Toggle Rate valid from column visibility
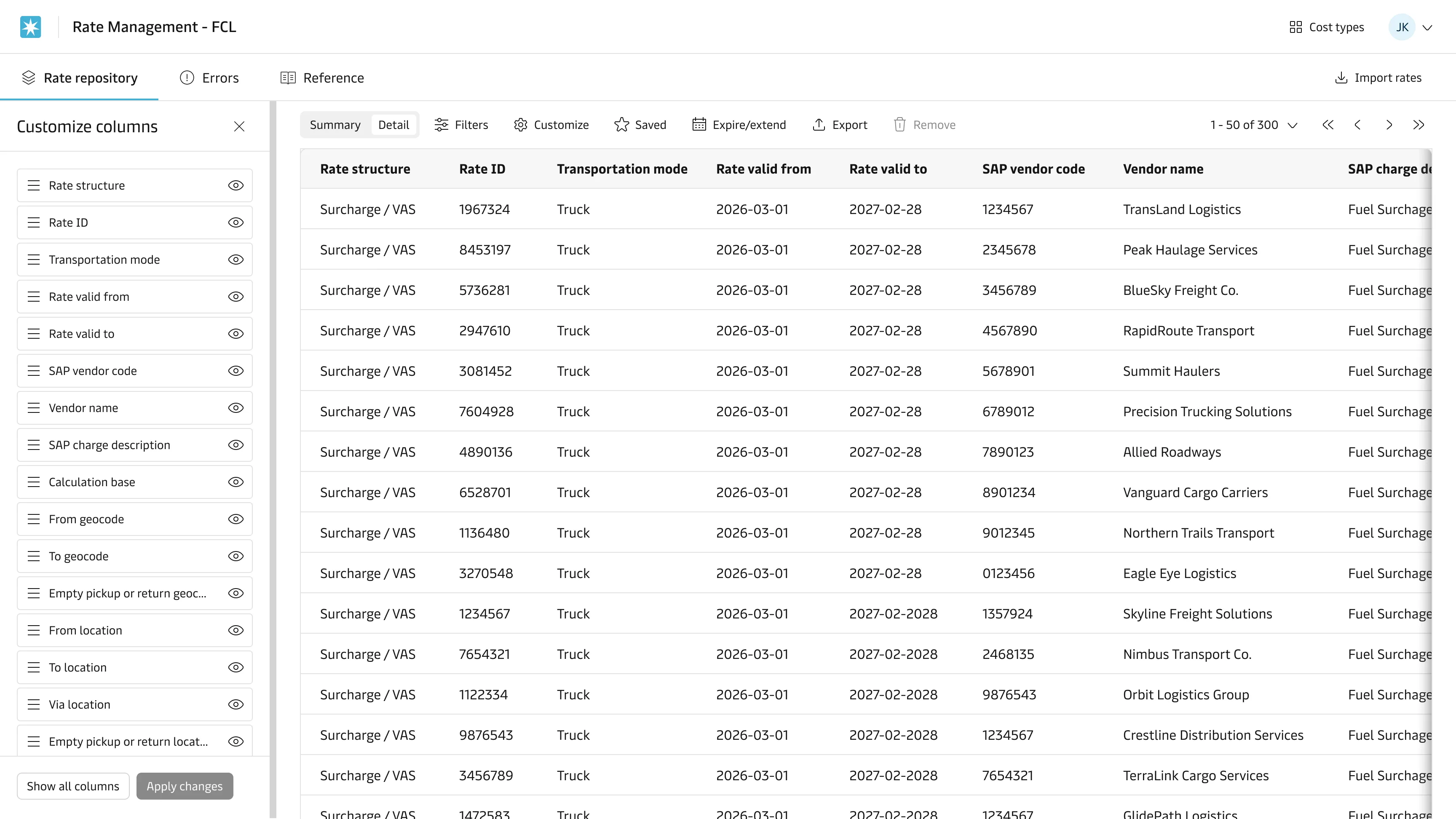 click(236, 297)
